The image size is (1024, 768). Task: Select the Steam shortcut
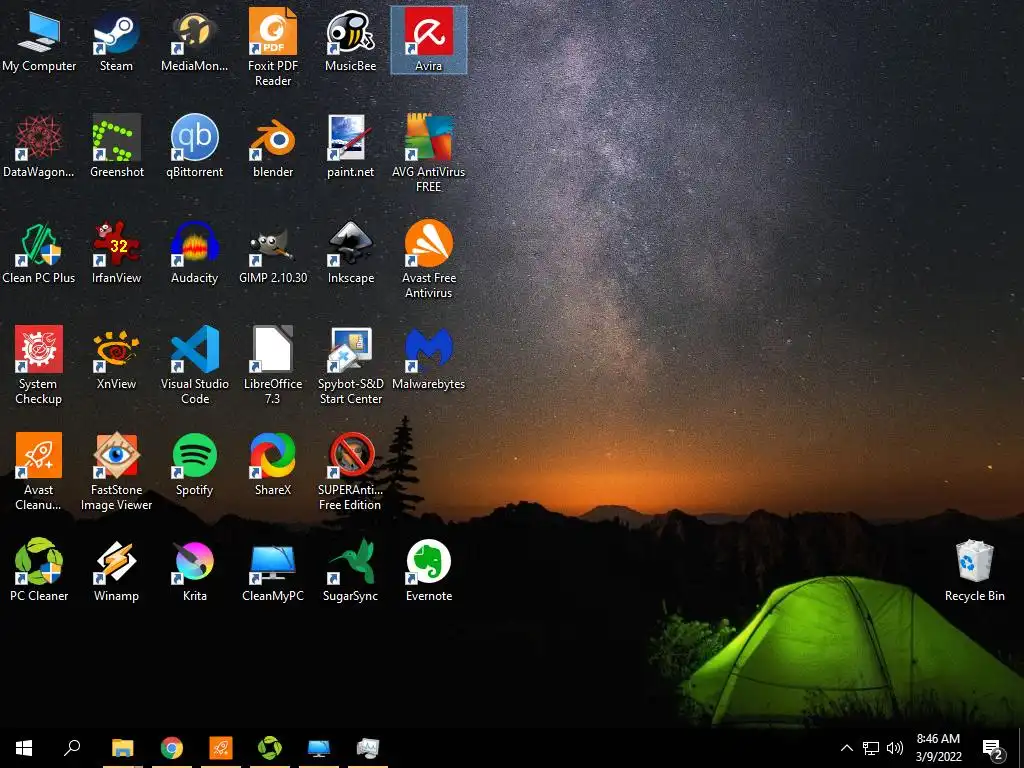point(116,40)
